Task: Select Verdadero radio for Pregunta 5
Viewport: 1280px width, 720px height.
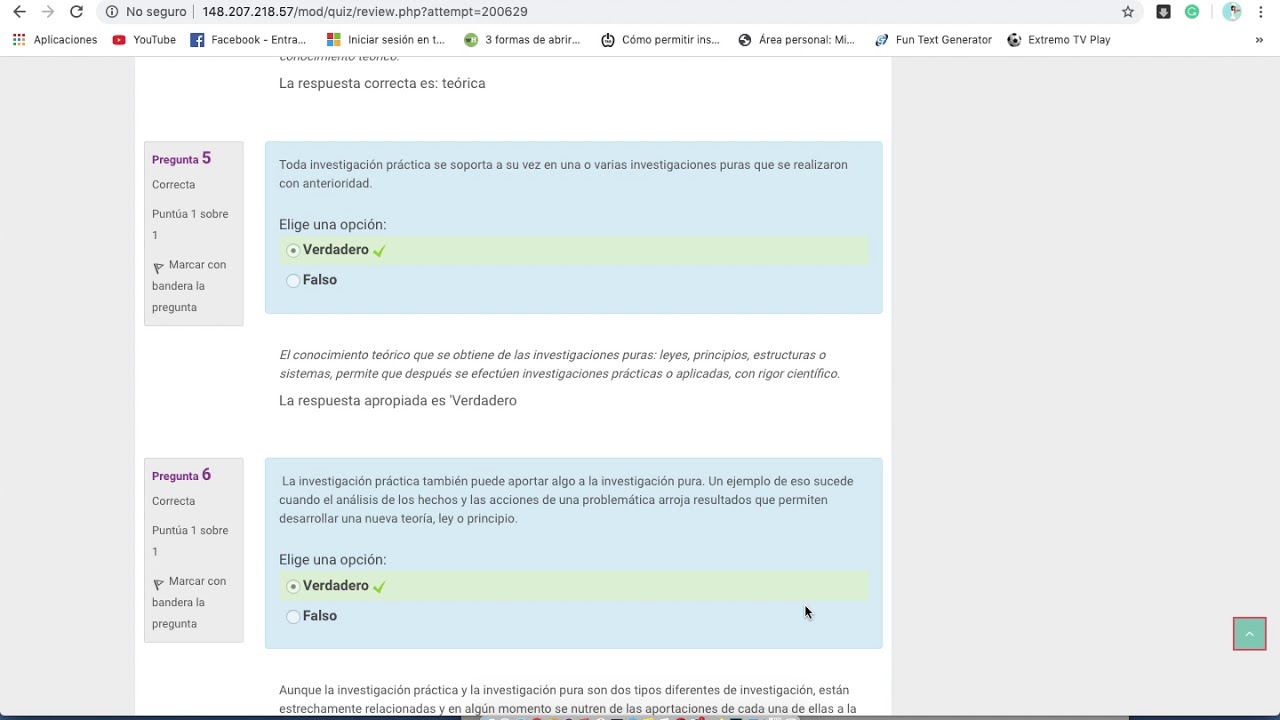Action: 293,251
